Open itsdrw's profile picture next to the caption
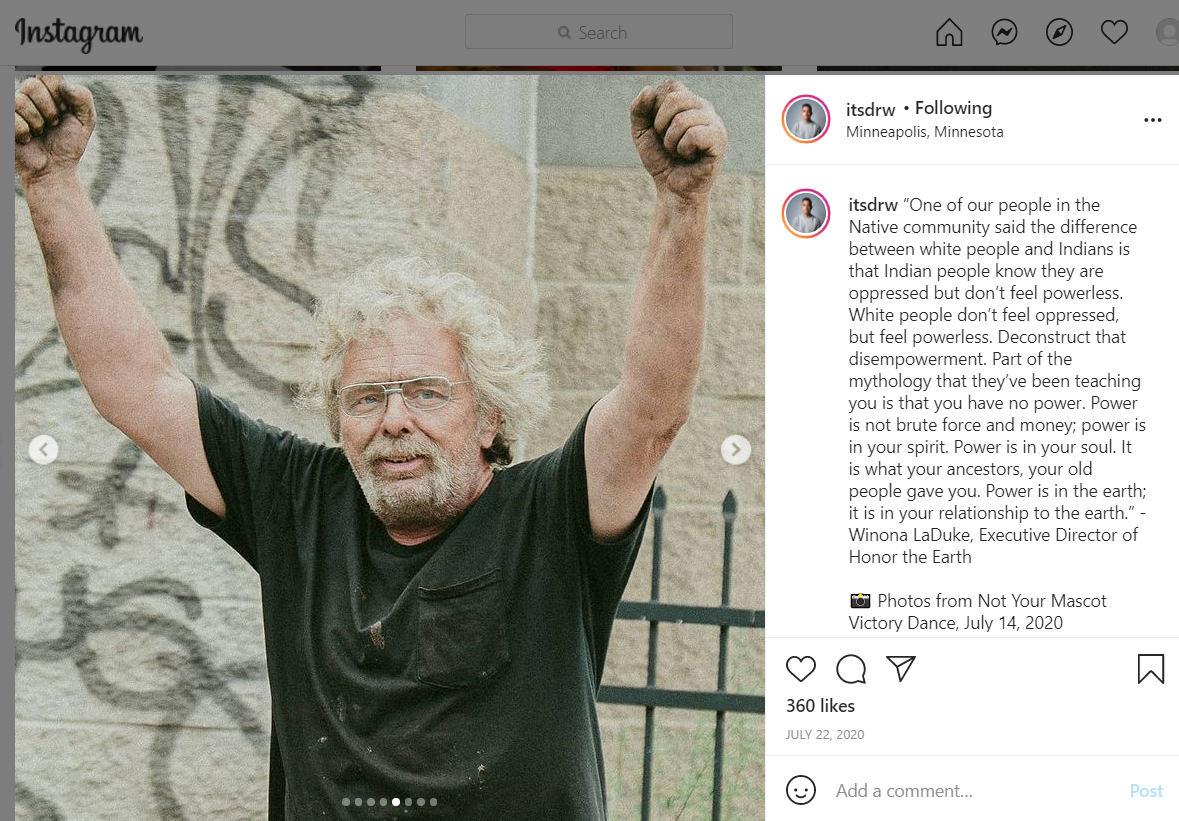Viewport: 1179px width, 821px height. (x=806, y=214)
